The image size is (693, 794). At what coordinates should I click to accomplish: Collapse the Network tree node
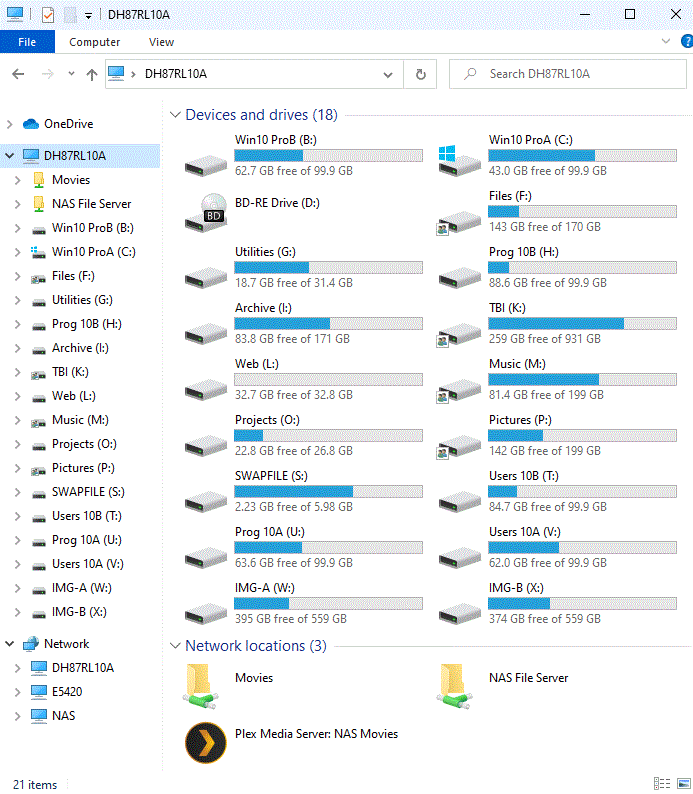(10, 644)
